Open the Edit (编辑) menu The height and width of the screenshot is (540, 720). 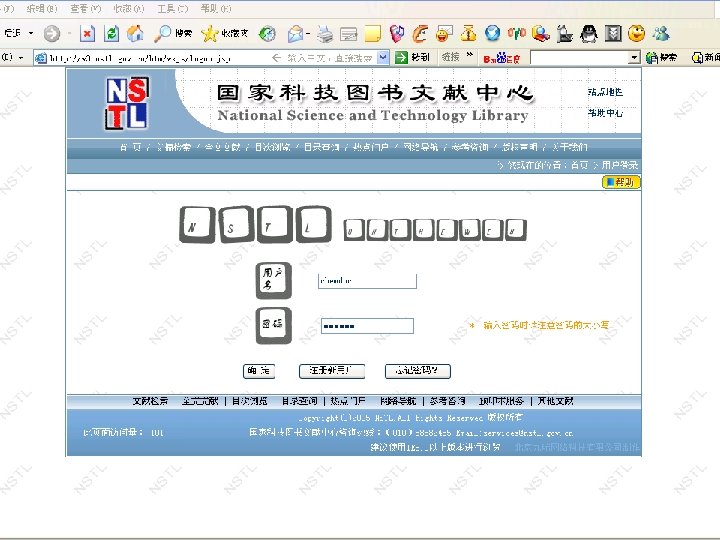42,9
